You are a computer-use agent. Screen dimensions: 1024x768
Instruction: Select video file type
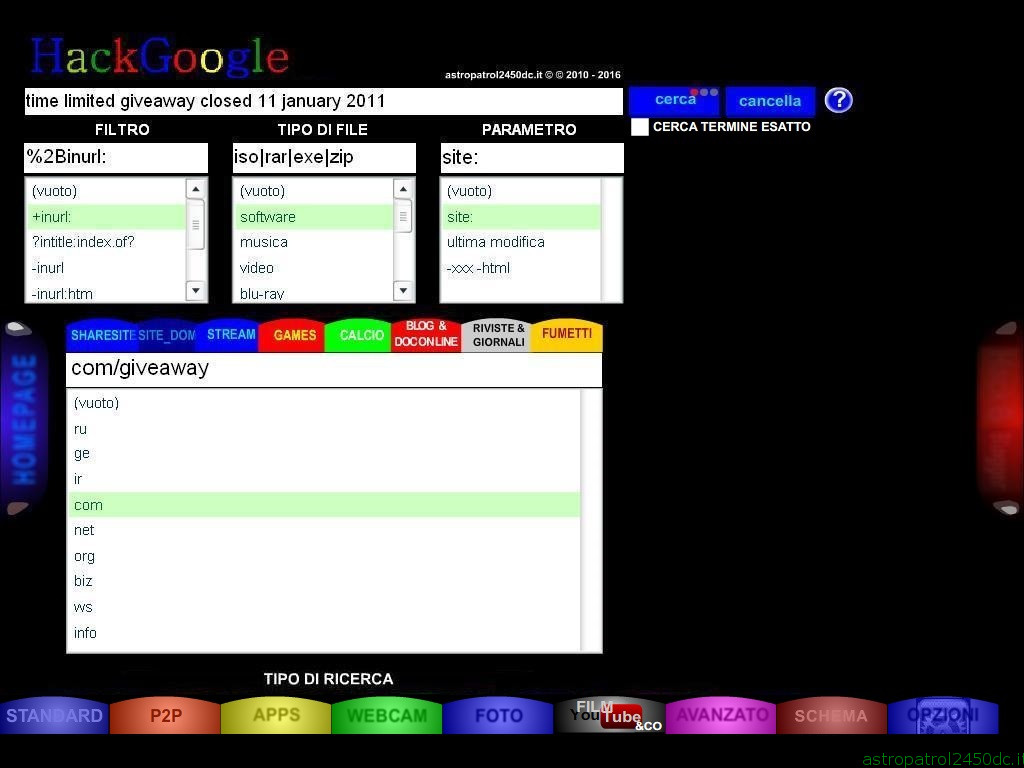tap(314, 268)
